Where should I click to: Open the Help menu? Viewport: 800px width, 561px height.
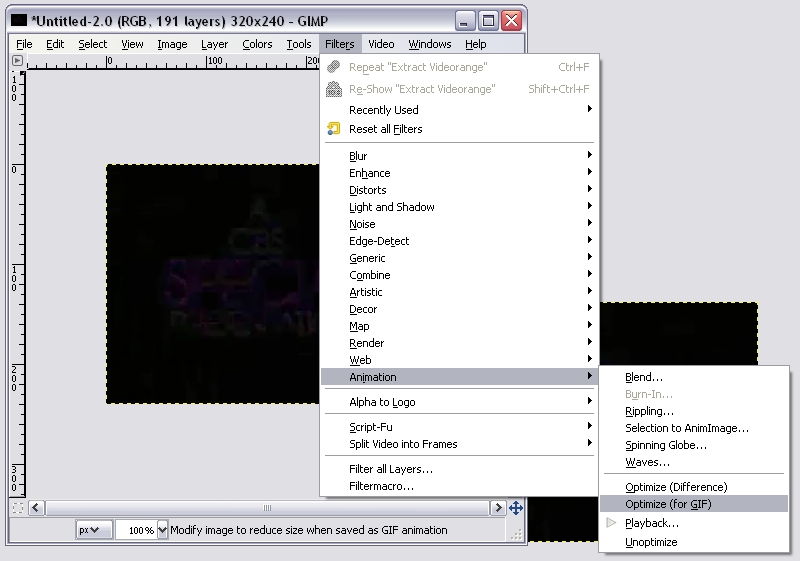point(476,44)
